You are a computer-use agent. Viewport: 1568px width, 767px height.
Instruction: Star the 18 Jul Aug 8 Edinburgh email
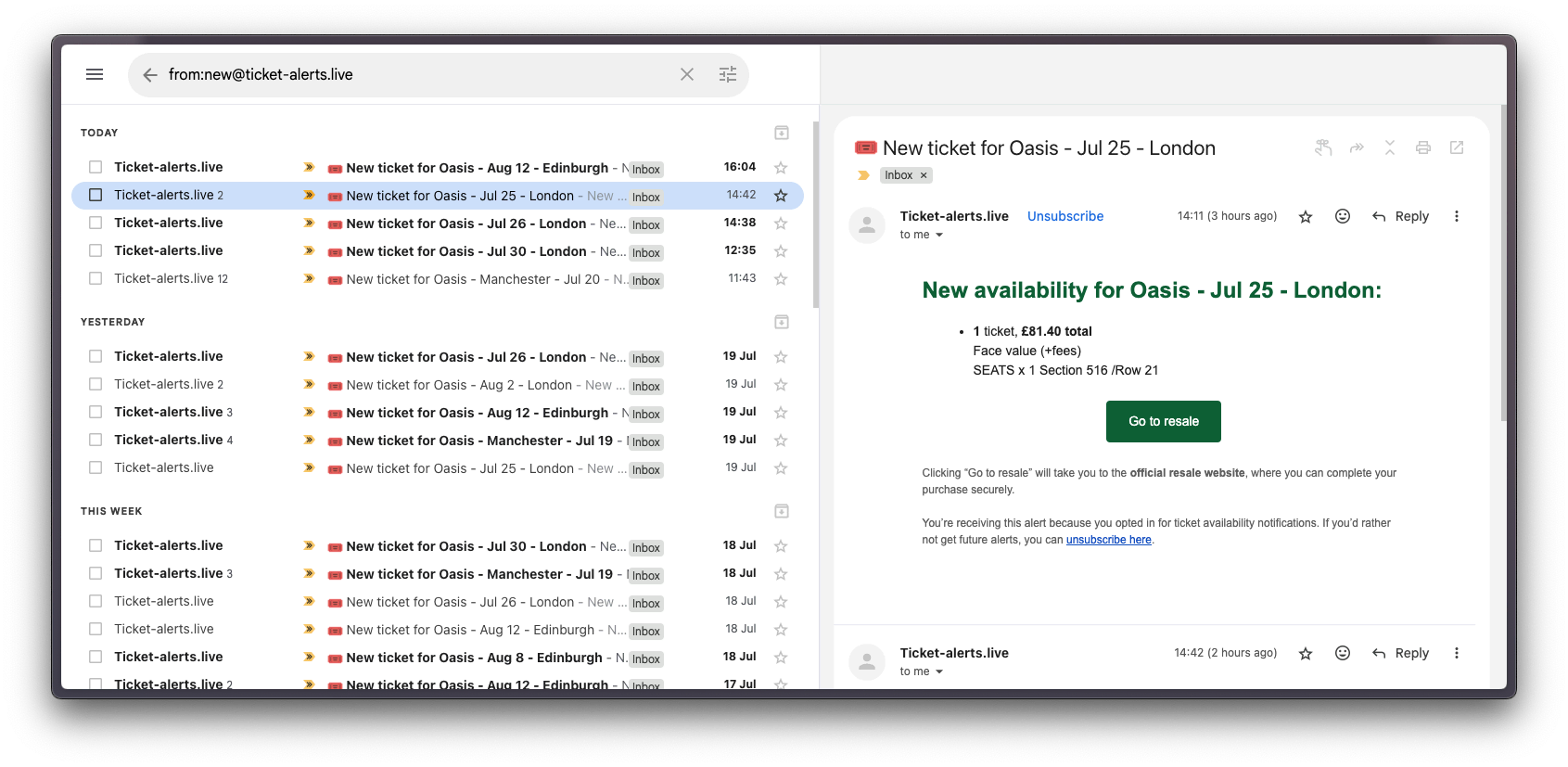click(781, 658)
